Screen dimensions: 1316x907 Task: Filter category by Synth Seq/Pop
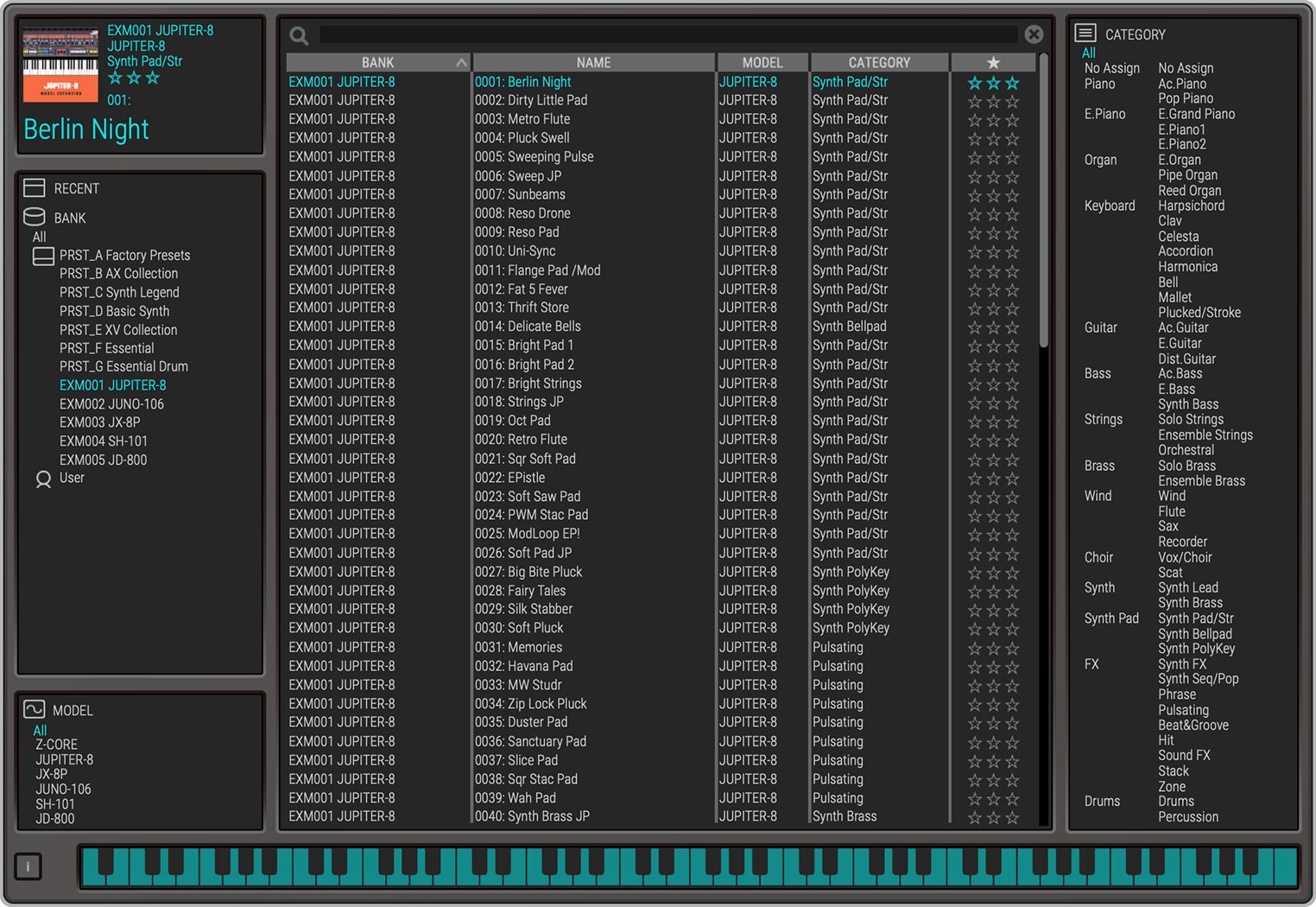click(x=1199, y=679)
